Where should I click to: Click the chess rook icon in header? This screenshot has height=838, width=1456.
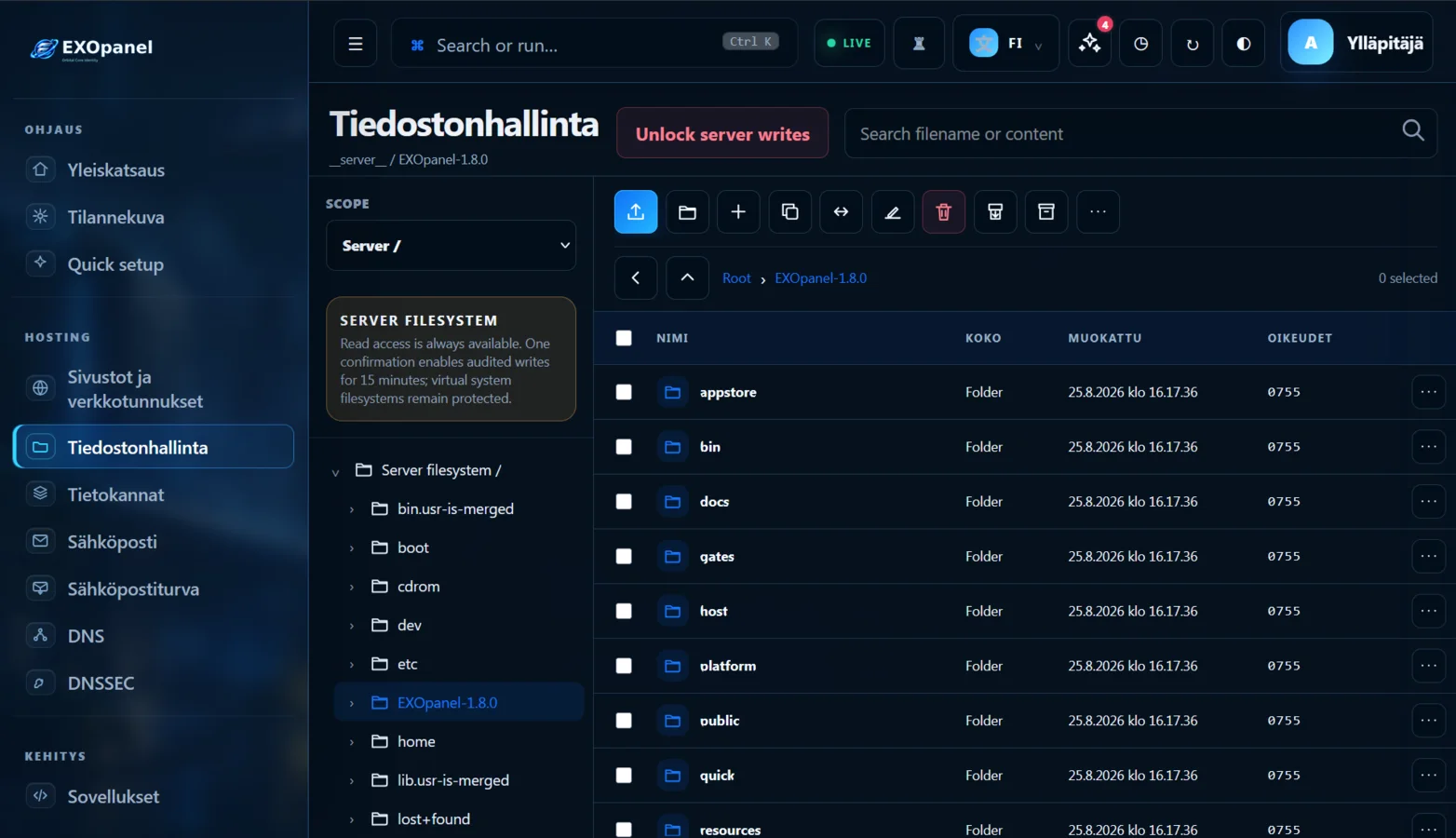click(x=919, y=43)
